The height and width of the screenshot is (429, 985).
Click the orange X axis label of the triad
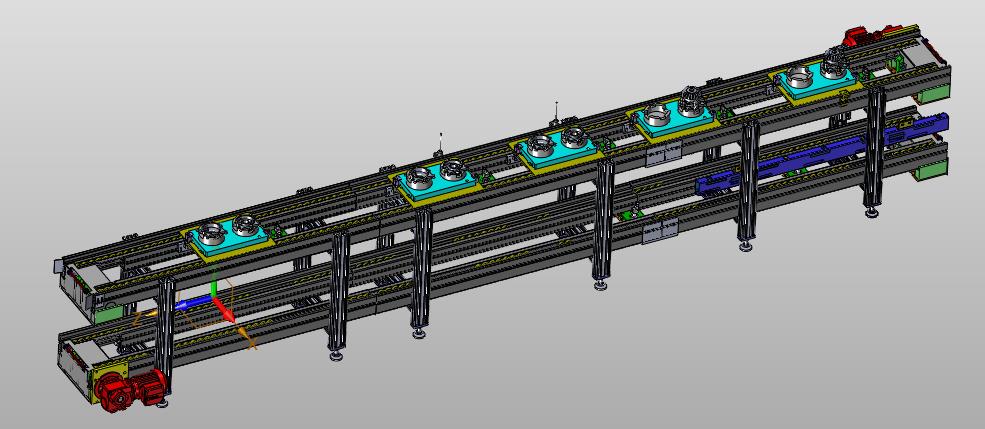(x=252, y=344)
